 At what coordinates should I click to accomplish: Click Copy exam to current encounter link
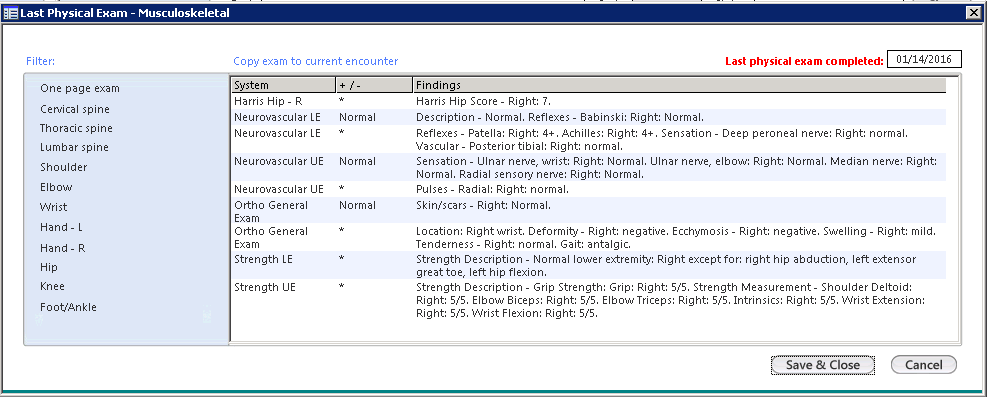(315, 61)
